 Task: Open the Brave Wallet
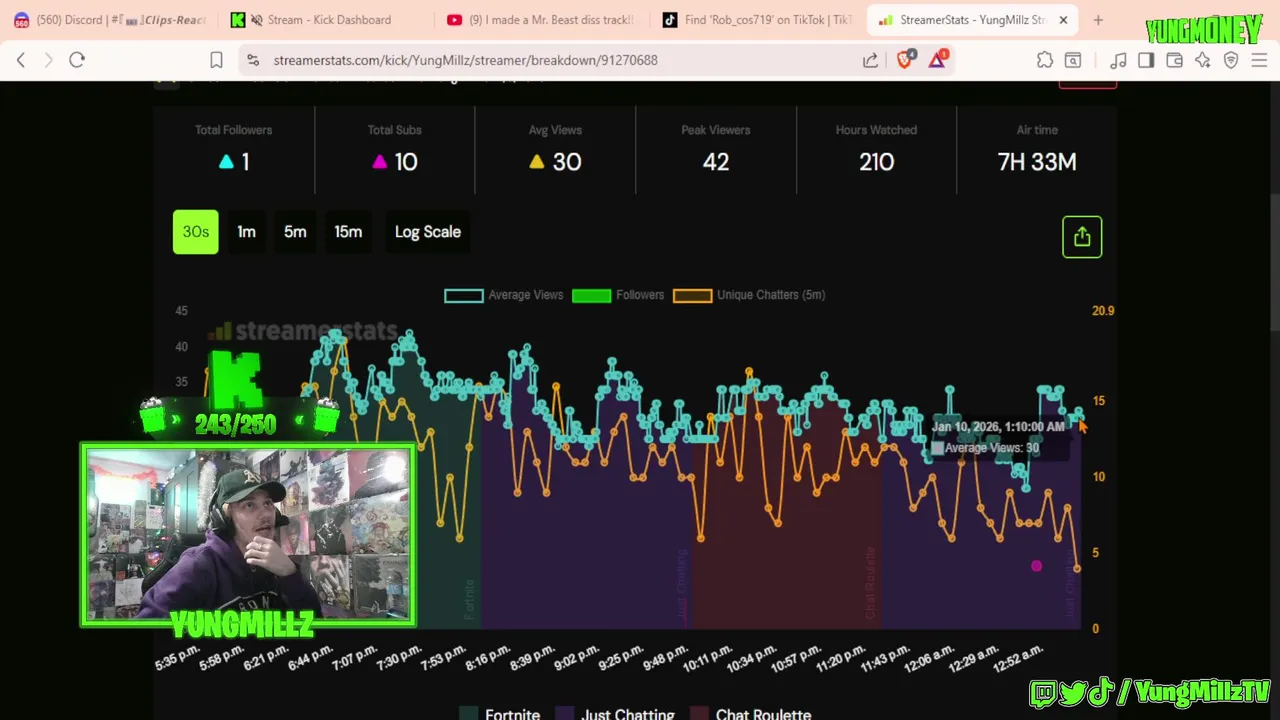[x=1174, y=60]
